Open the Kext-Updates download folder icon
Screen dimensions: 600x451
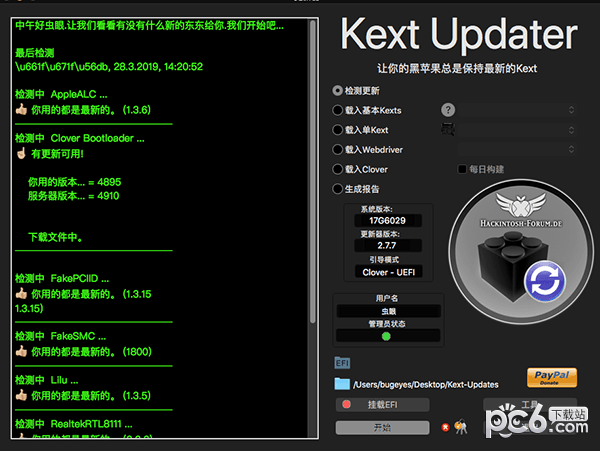(342, 384)
